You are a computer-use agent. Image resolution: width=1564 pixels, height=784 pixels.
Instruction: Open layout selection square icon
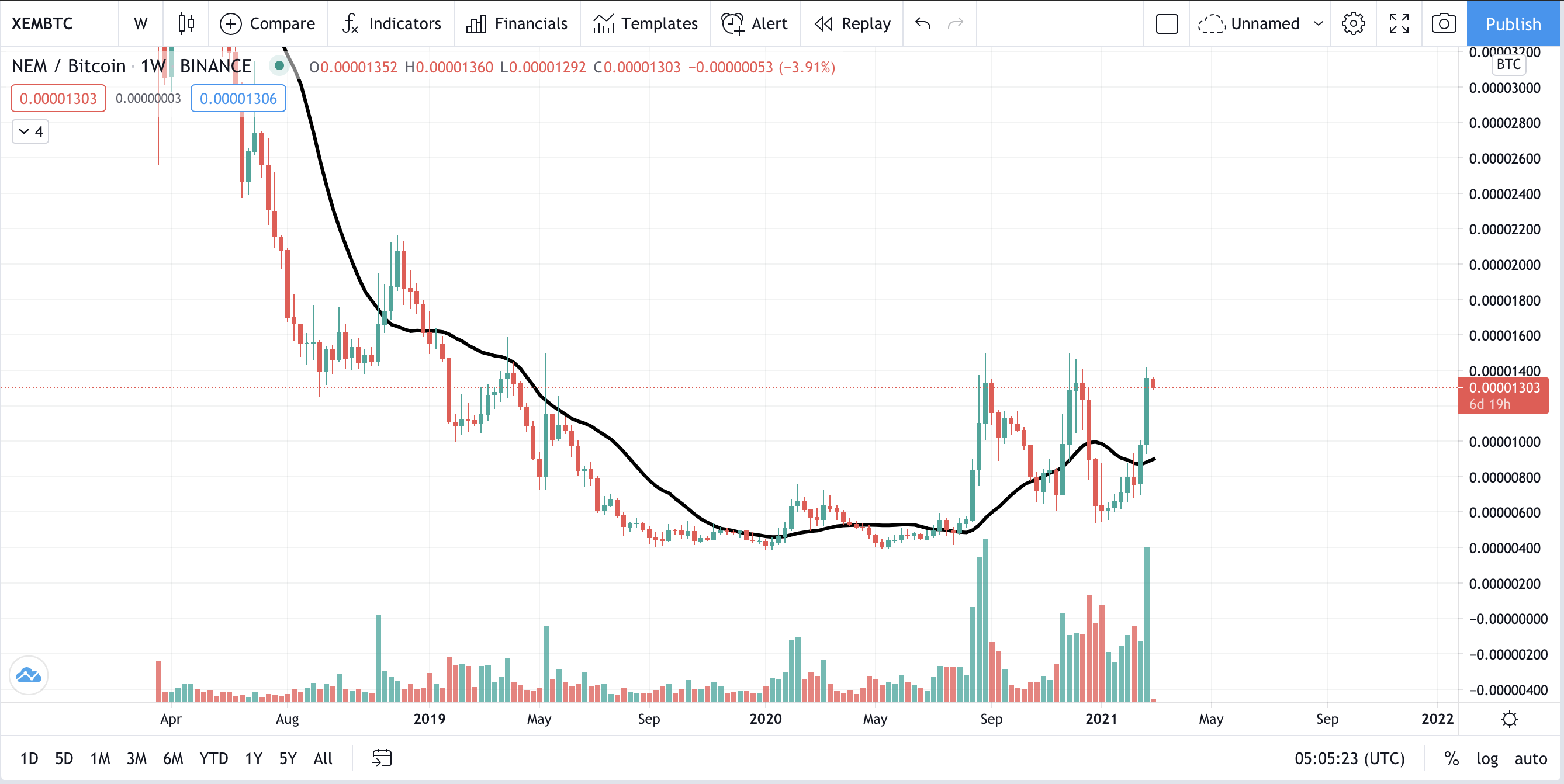pyautogui.click(x=1167, y=24)
